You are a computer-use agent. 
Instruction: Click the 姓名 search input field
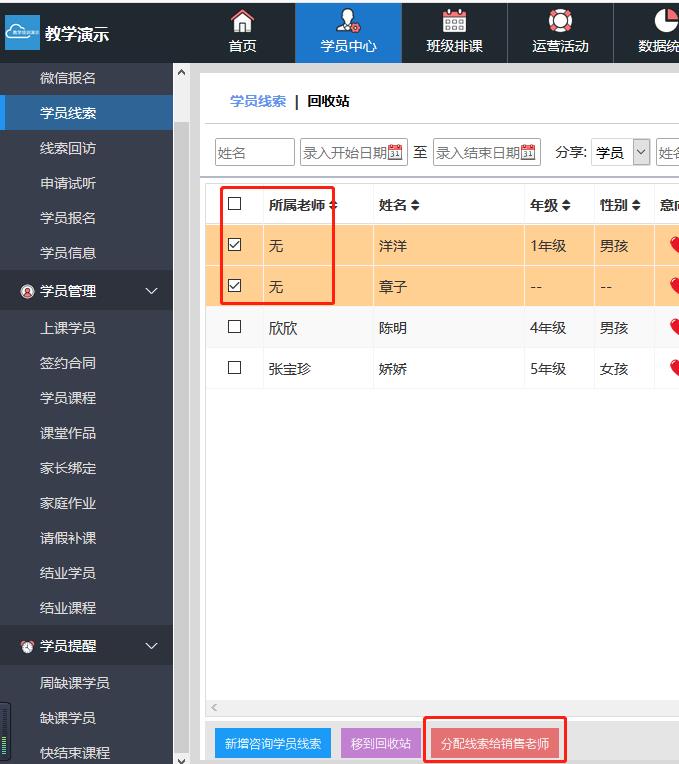click(255, 152)
